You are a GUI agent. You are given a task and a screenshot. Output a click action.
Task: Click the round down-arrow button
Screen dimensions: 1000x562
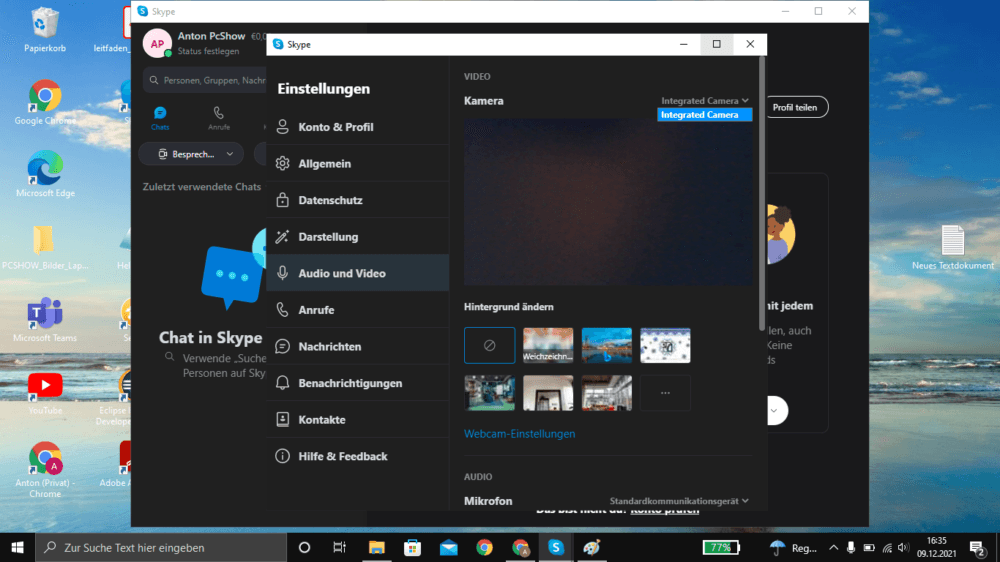point(774,410)
